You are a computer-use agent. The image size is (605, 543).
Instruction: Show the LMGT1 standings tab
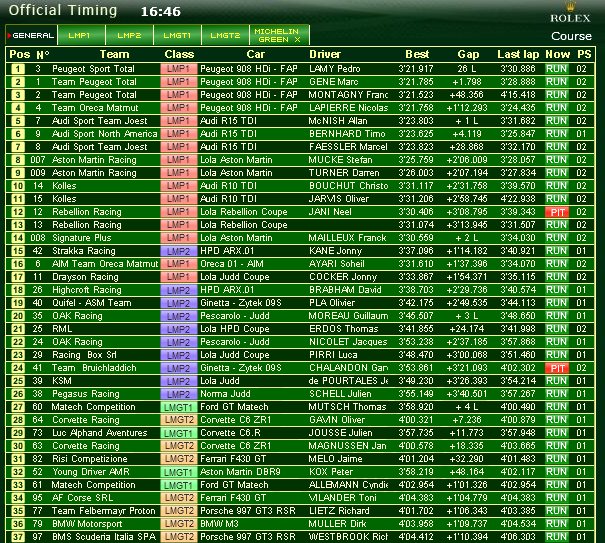[x=177, y=35]
